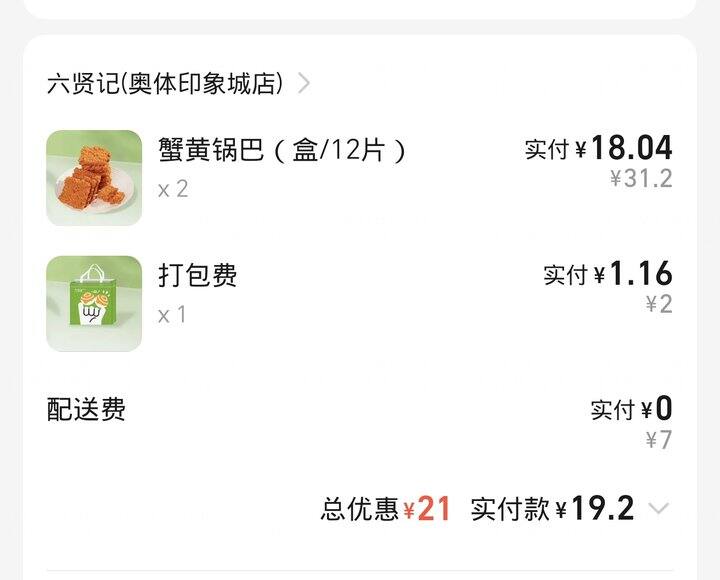Viewport: 720px width, 580px height.
Task: Click quantity x 1 under 打包费
Action: [172, 315]
